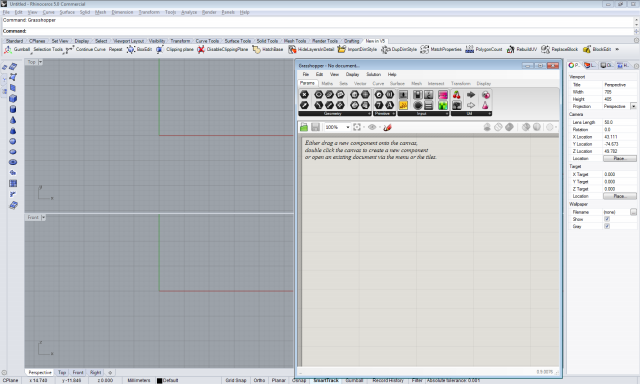Click the BlockEdit icon
The height and width of the screenshot is (384, 640).
587,49
